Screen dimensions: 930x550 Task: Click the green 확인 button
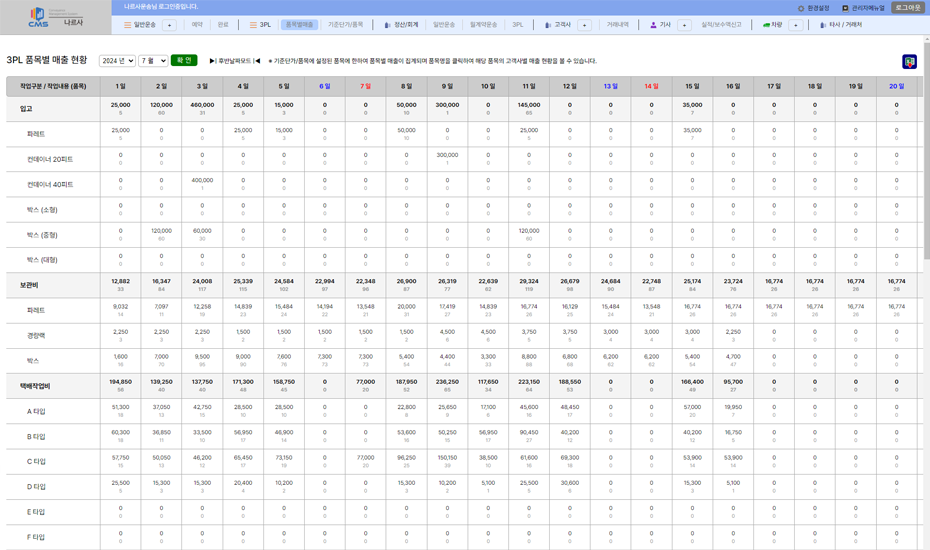184,61
